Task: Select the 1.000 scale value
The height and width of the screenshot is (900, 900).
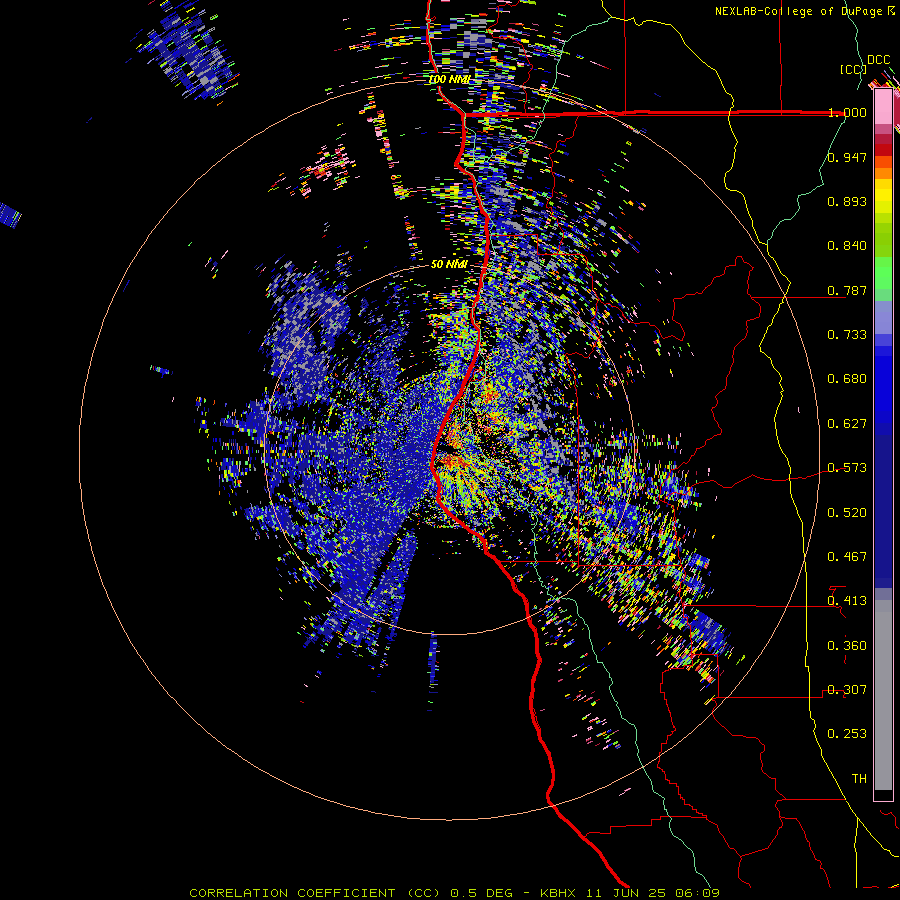Action: coord(847,112)
